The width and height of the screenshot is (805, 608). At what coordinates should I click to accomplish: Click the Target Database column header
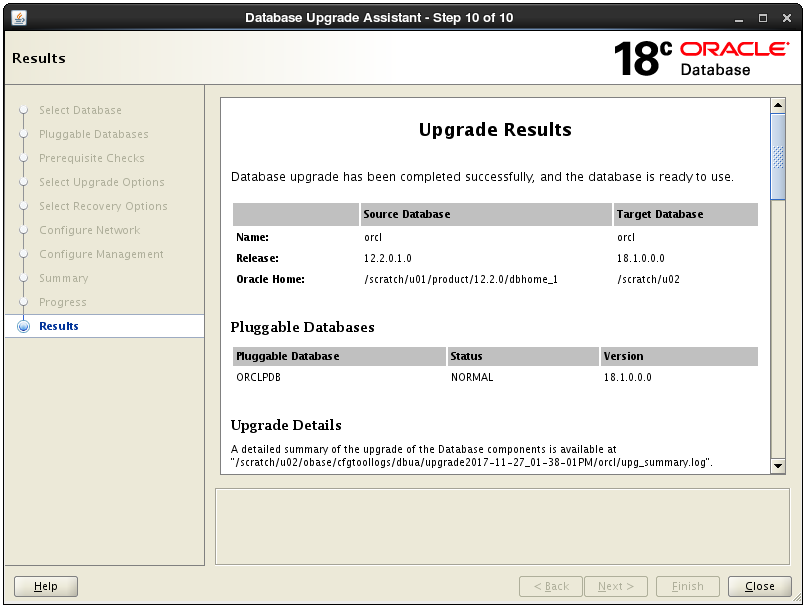[686, 214]
